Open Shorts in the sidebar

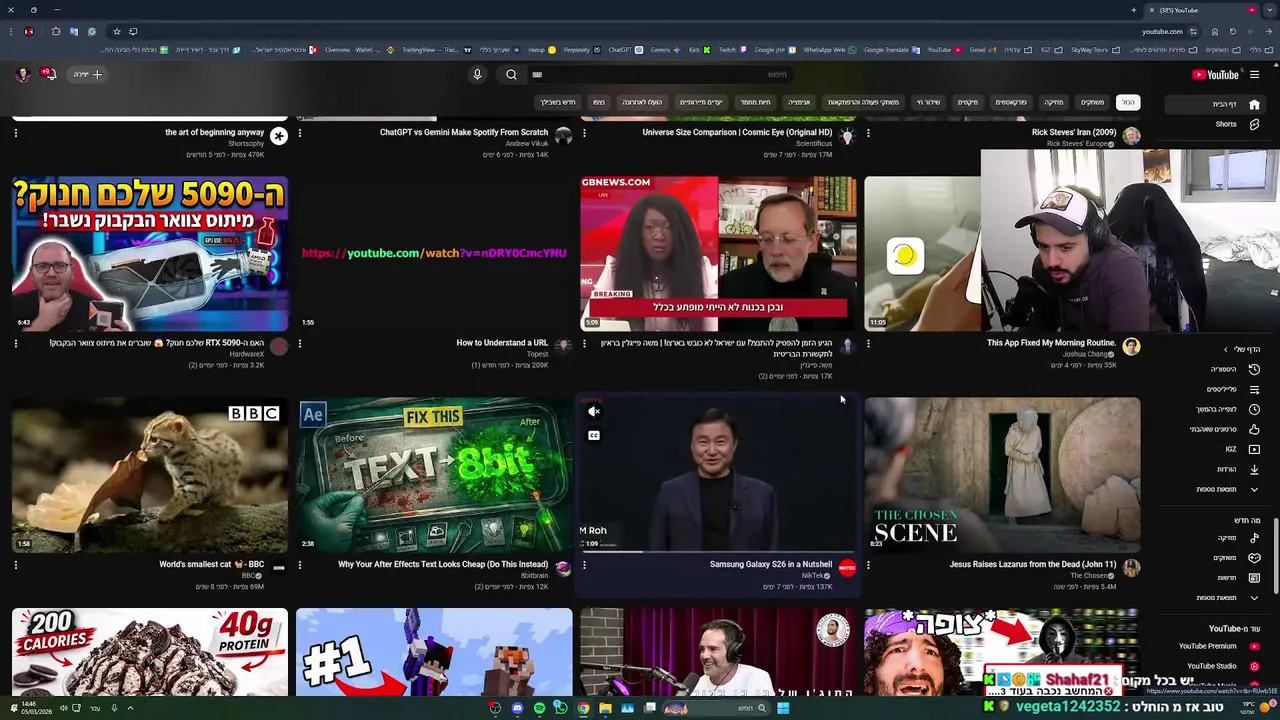point(1237,124)
